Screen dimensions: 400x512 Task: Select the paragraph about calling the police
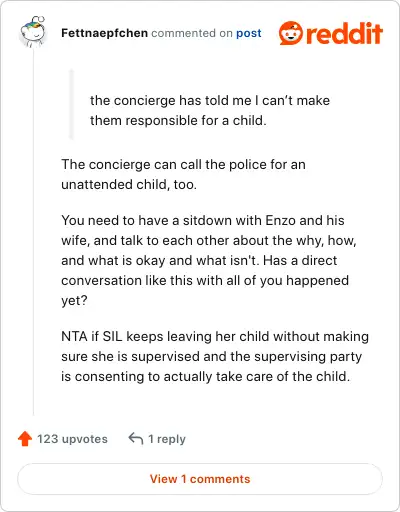tap(183, 174)
